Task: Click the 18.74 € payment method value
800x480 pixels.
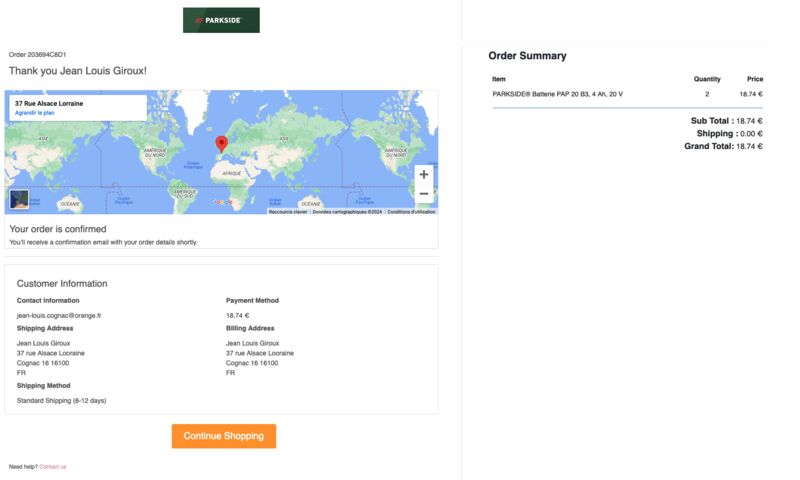Action: pyautogui.click(x=237, y=316)
